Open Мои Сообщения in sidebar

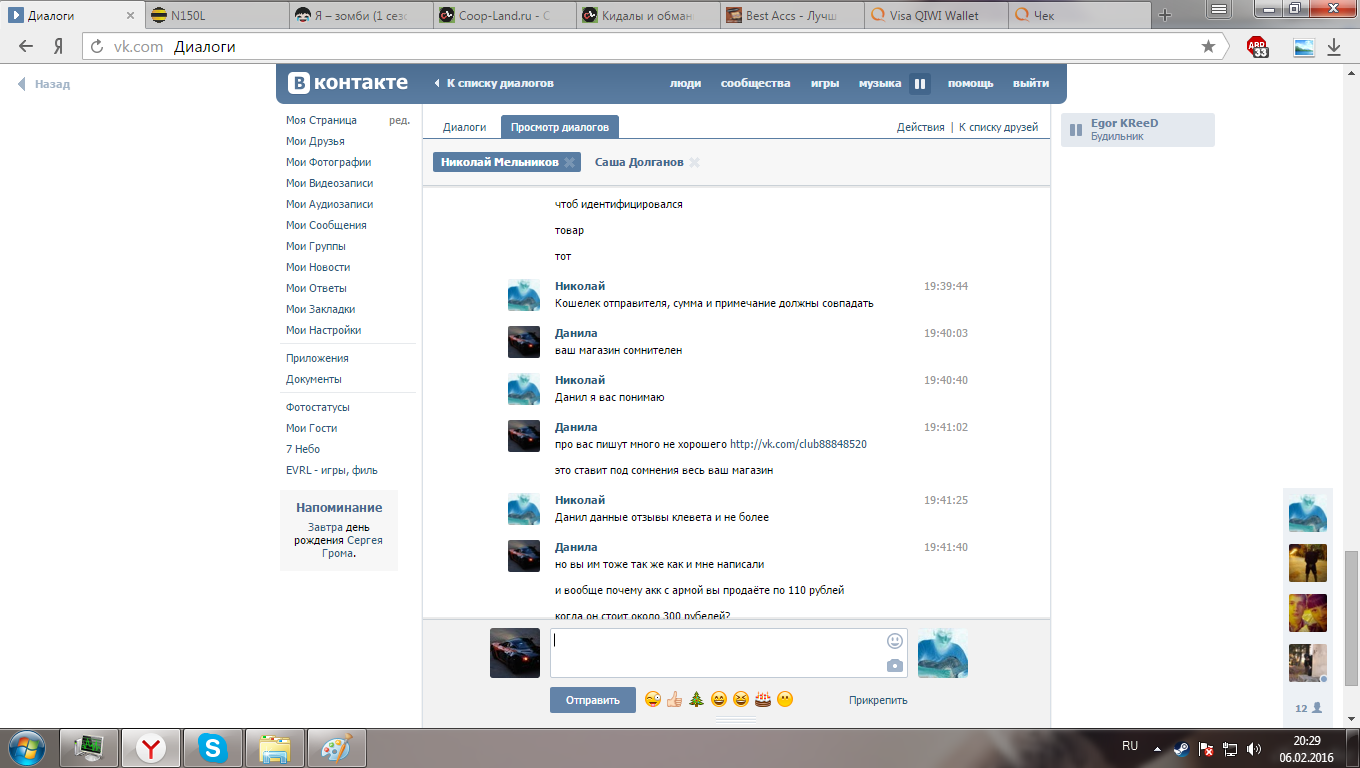tap(326, 225)
